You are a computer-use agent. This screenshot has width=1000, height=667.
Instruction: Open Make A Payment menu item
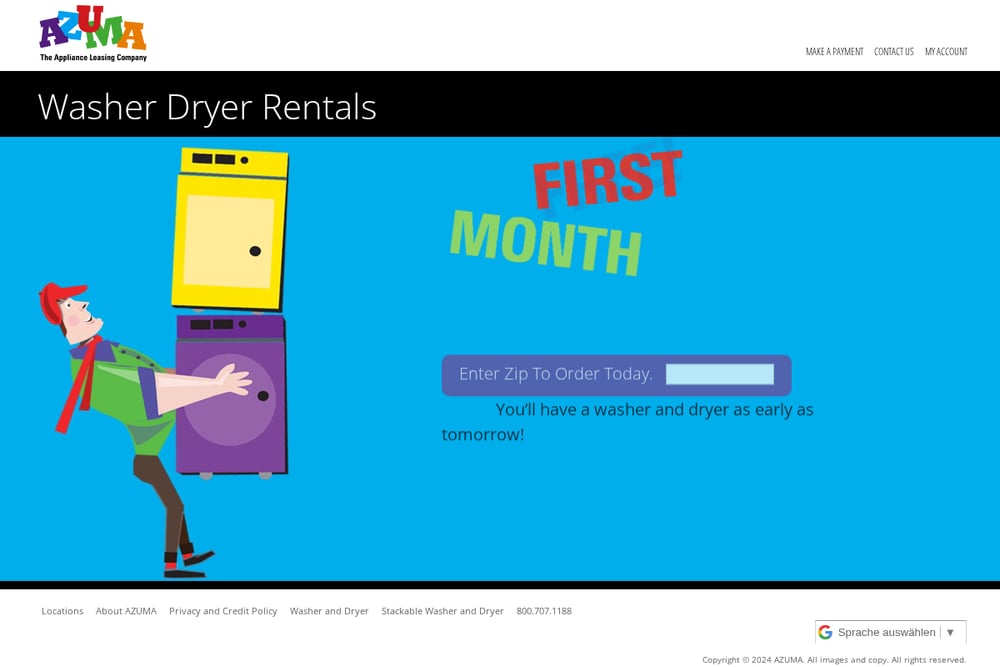834,52
